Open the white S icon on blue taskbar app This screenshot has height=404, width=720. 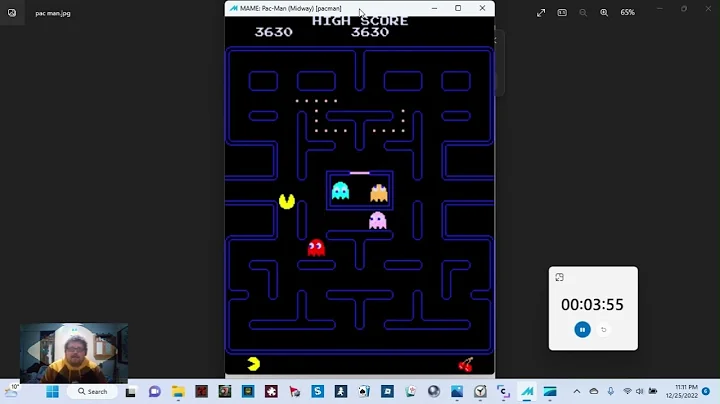tap(318, 392)
